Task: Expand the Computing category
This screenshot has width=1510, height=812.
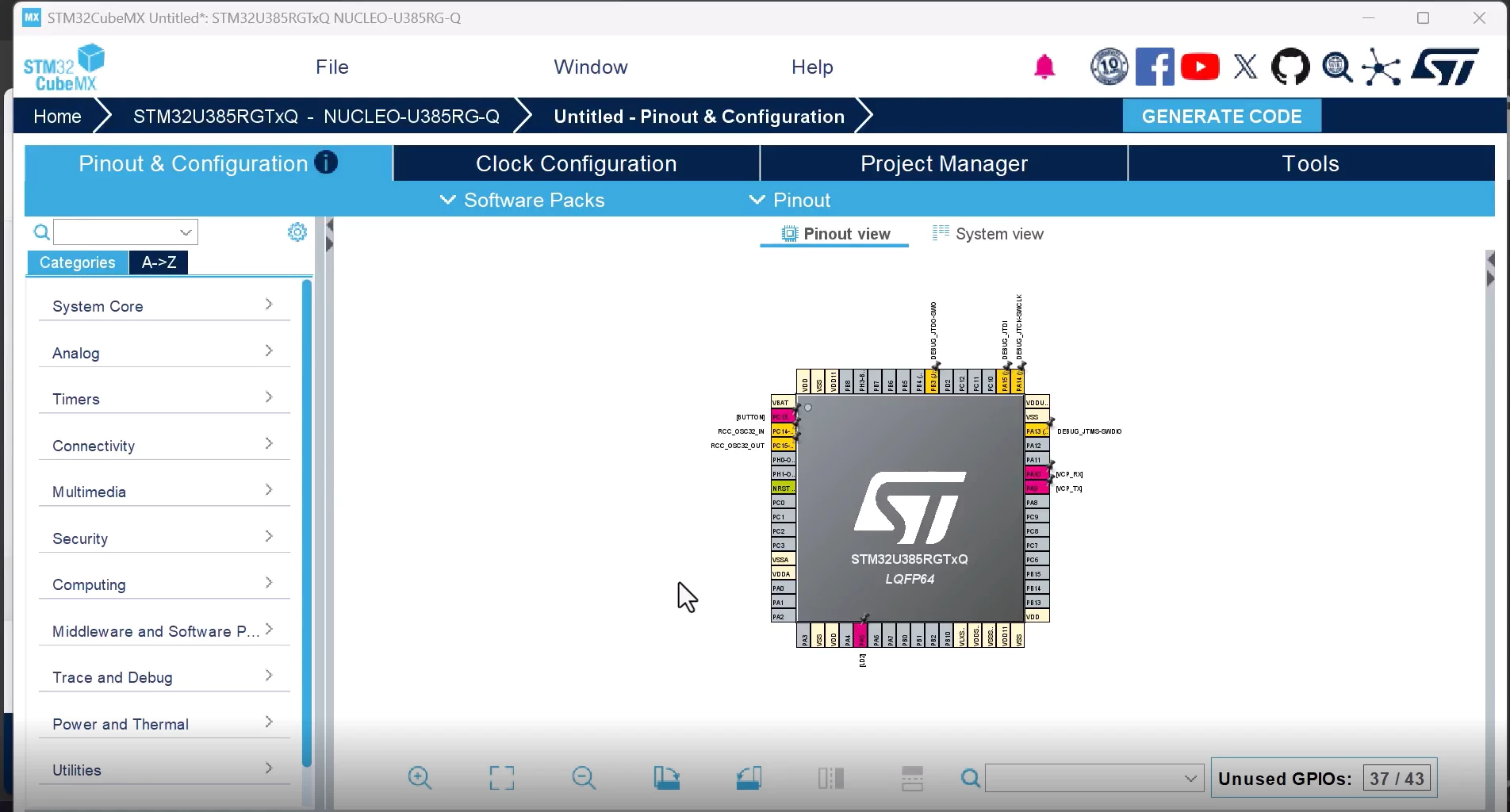Action: pos(164,584)
